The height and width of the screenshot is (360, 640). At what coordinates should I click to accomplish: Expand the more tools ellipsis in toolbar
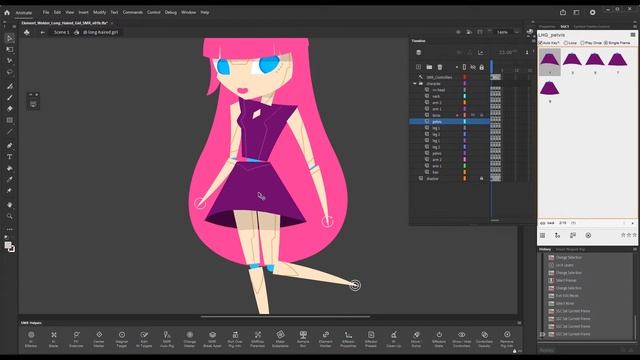pyautogui.click(x=9, y=229)
